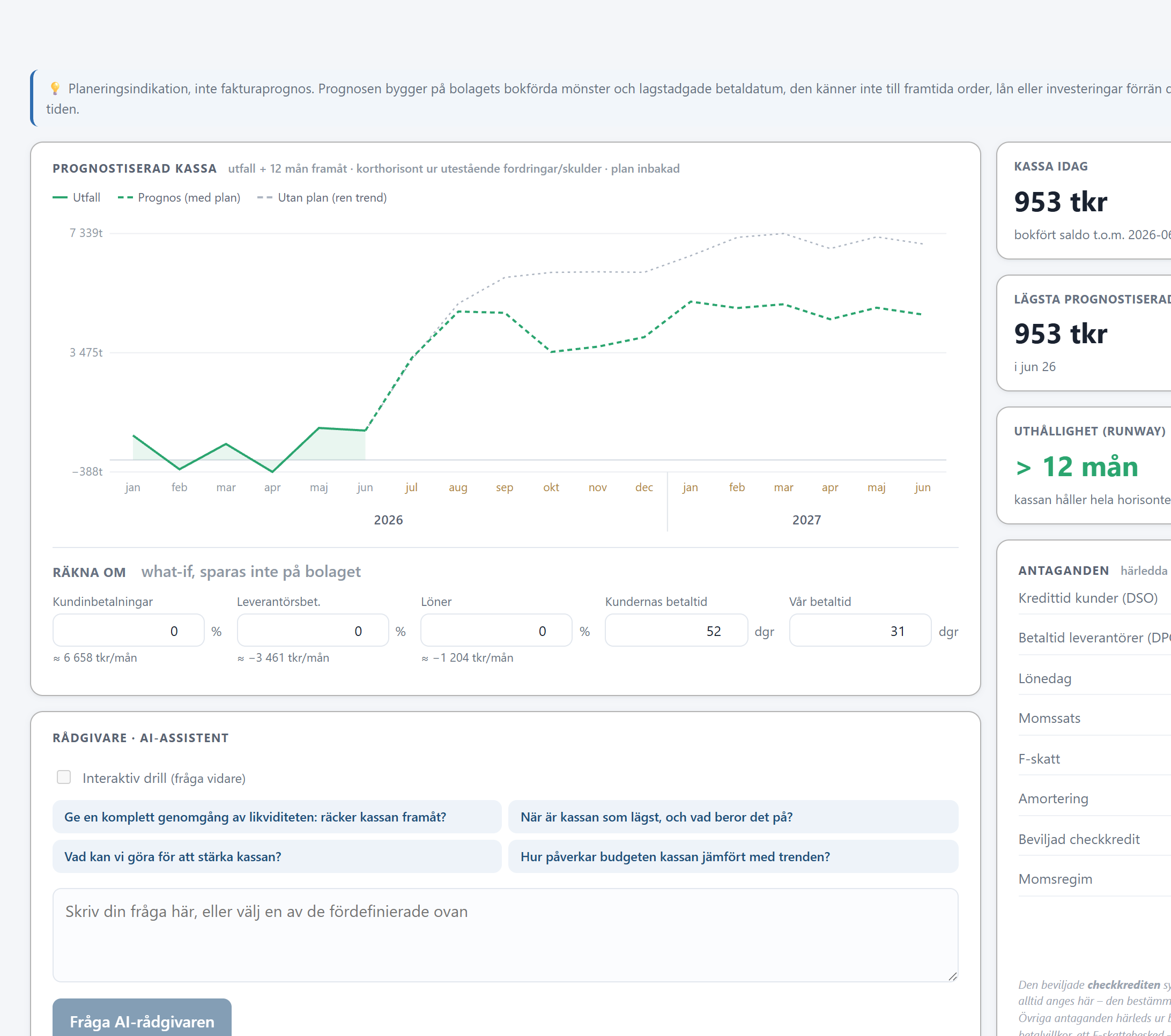
Task: Click the 'okt' month label on chart axis
Action: pyautogui.click(x=551, y=487)
